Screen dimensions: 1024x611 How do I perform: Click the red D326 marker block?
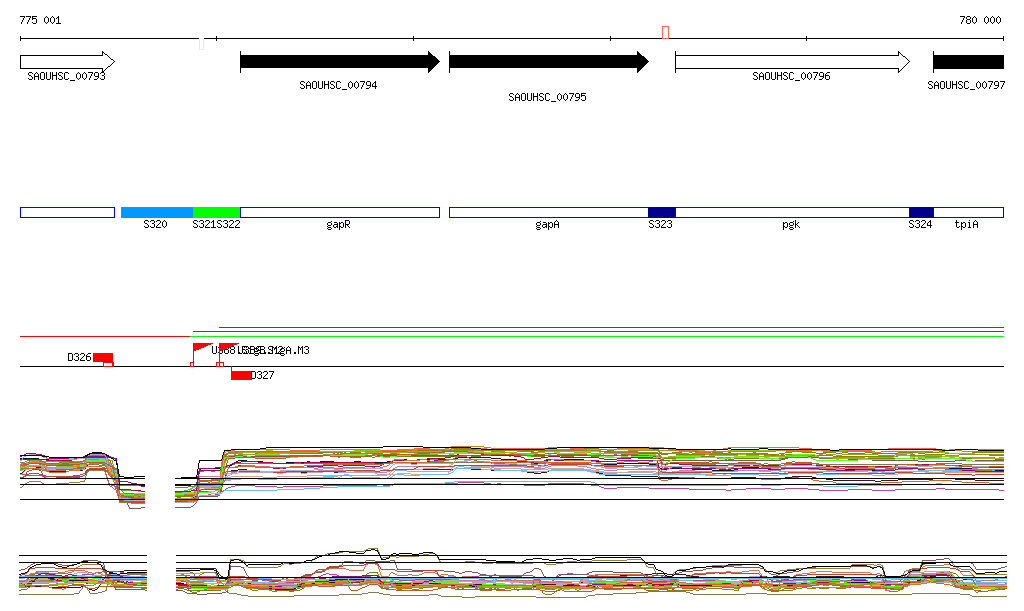(x=103, y=357)
